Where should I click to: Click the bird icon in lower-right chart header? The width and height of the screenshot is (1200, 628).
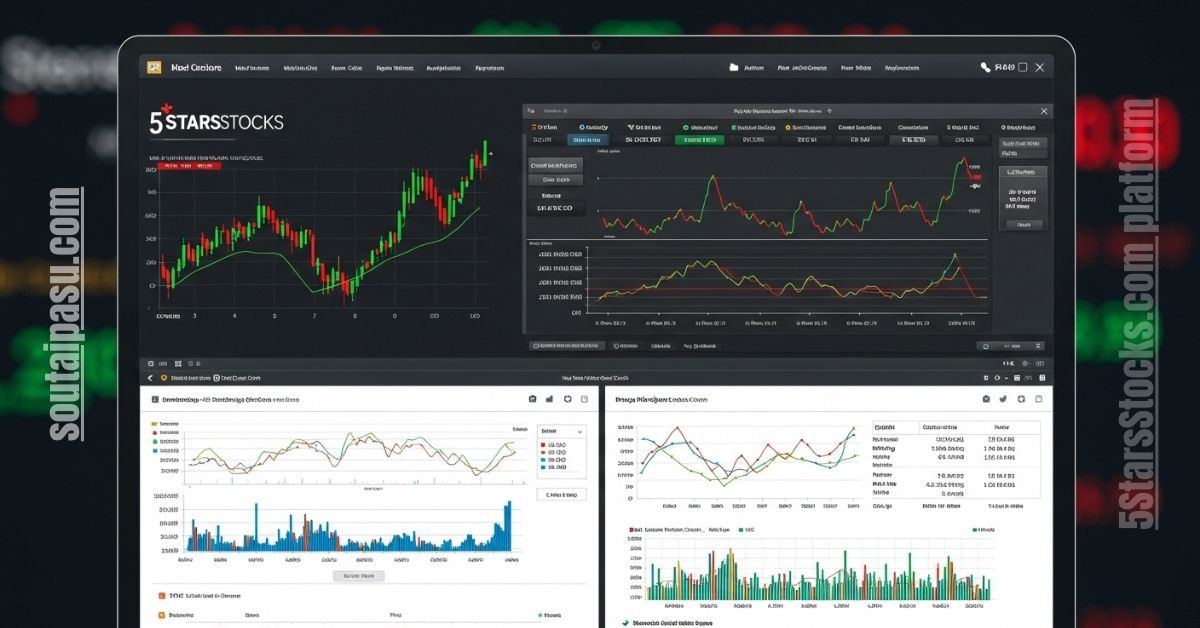click(x=1003, y=399)
